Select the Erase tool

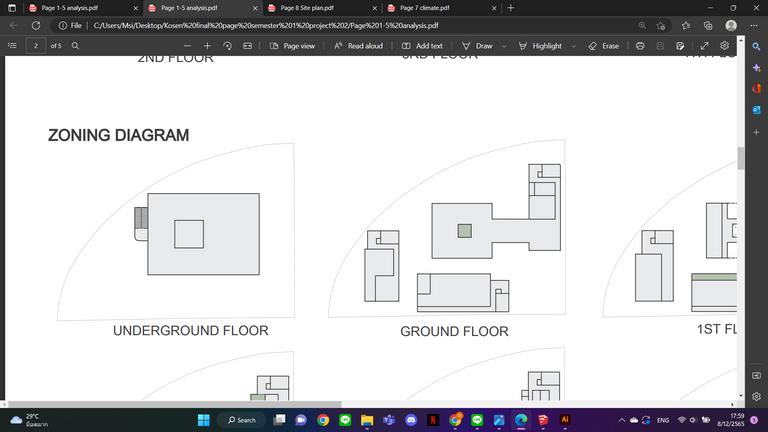(x=603, y=46)
